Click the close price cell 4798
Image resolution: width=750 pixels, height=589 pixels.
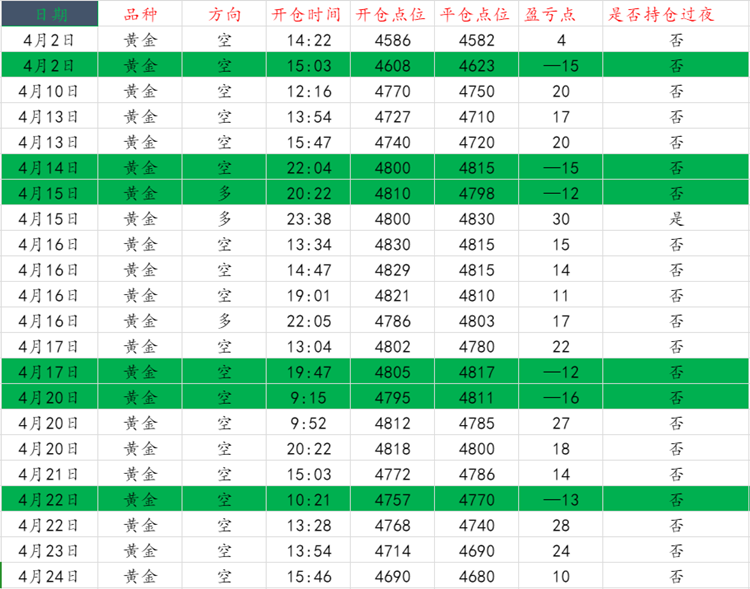coord(477,192)
